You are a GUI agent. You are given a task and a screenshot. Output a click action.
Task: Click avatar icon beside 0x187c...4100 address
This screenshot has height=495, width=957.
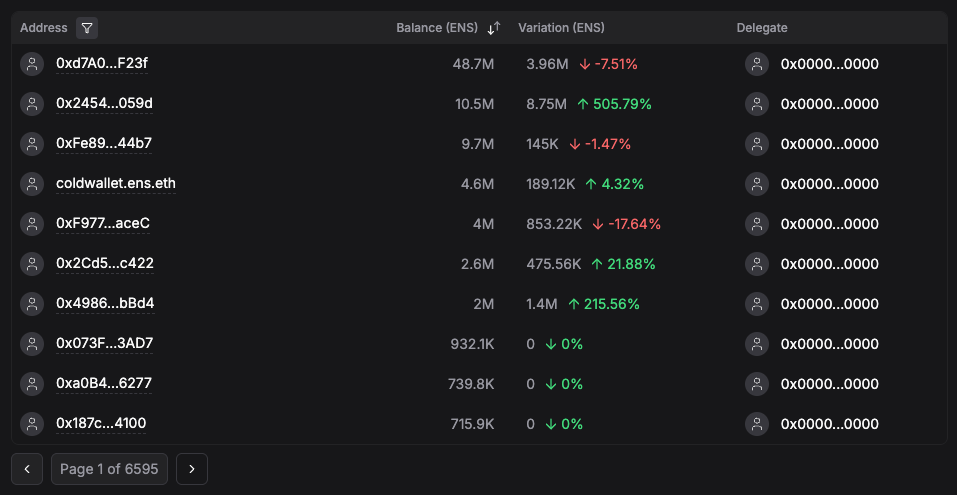pos(32,424)
